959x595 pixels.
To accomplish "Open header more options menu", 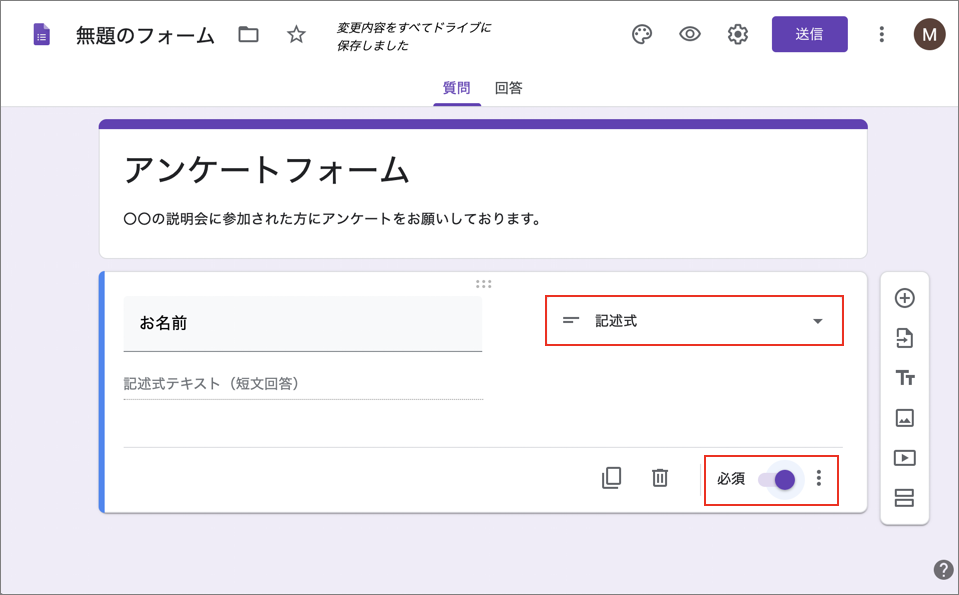I will click(881, 34).
